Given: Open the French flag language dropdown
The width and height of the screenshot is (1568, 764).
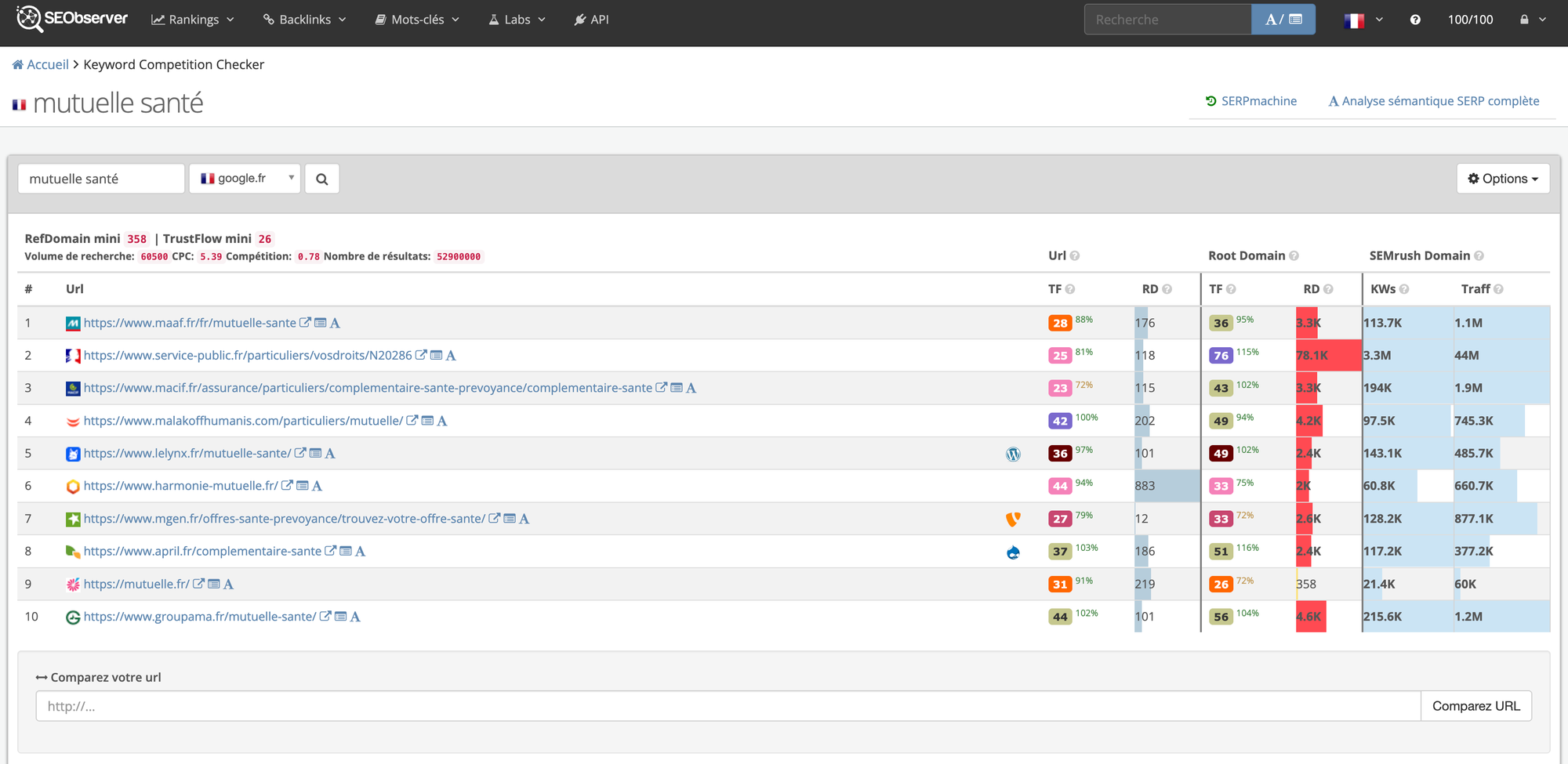Looking at the screenshot, I should pos(1363,20).
